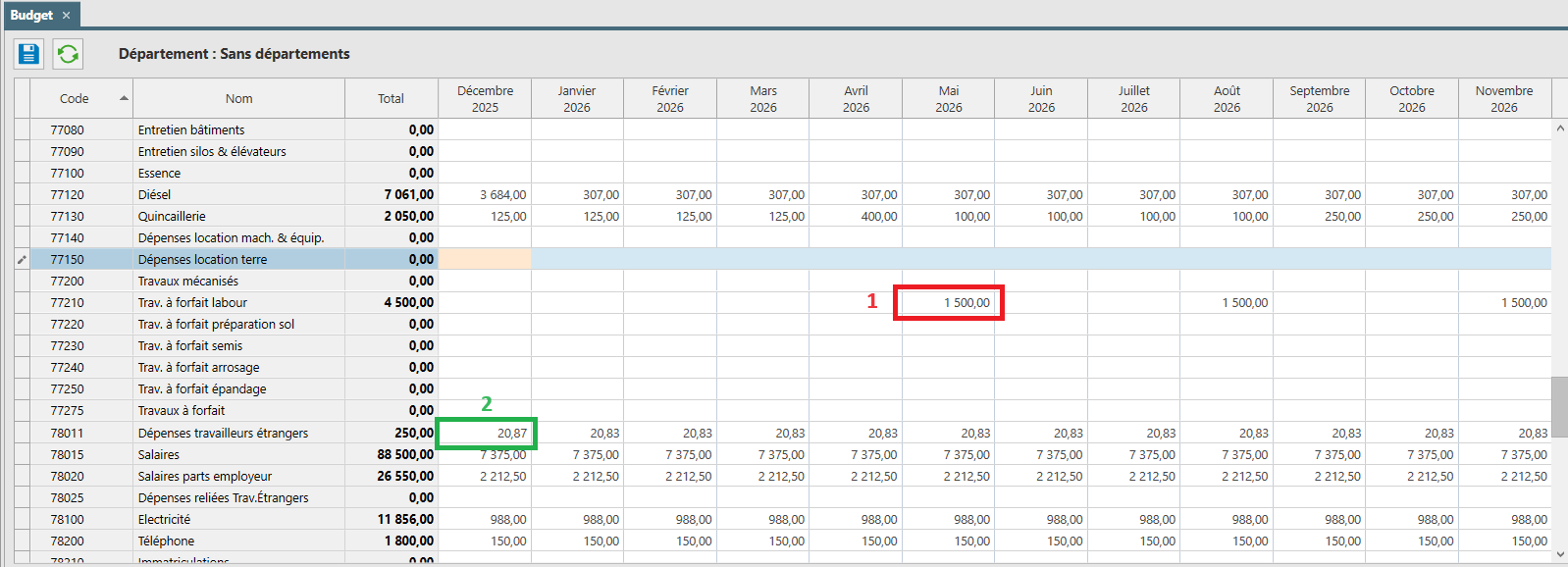This screenshot has width=1568, height=567.
Task: Click the Salaires total 88 500,00
Action: pyautogui.click(x=405, y=454)
